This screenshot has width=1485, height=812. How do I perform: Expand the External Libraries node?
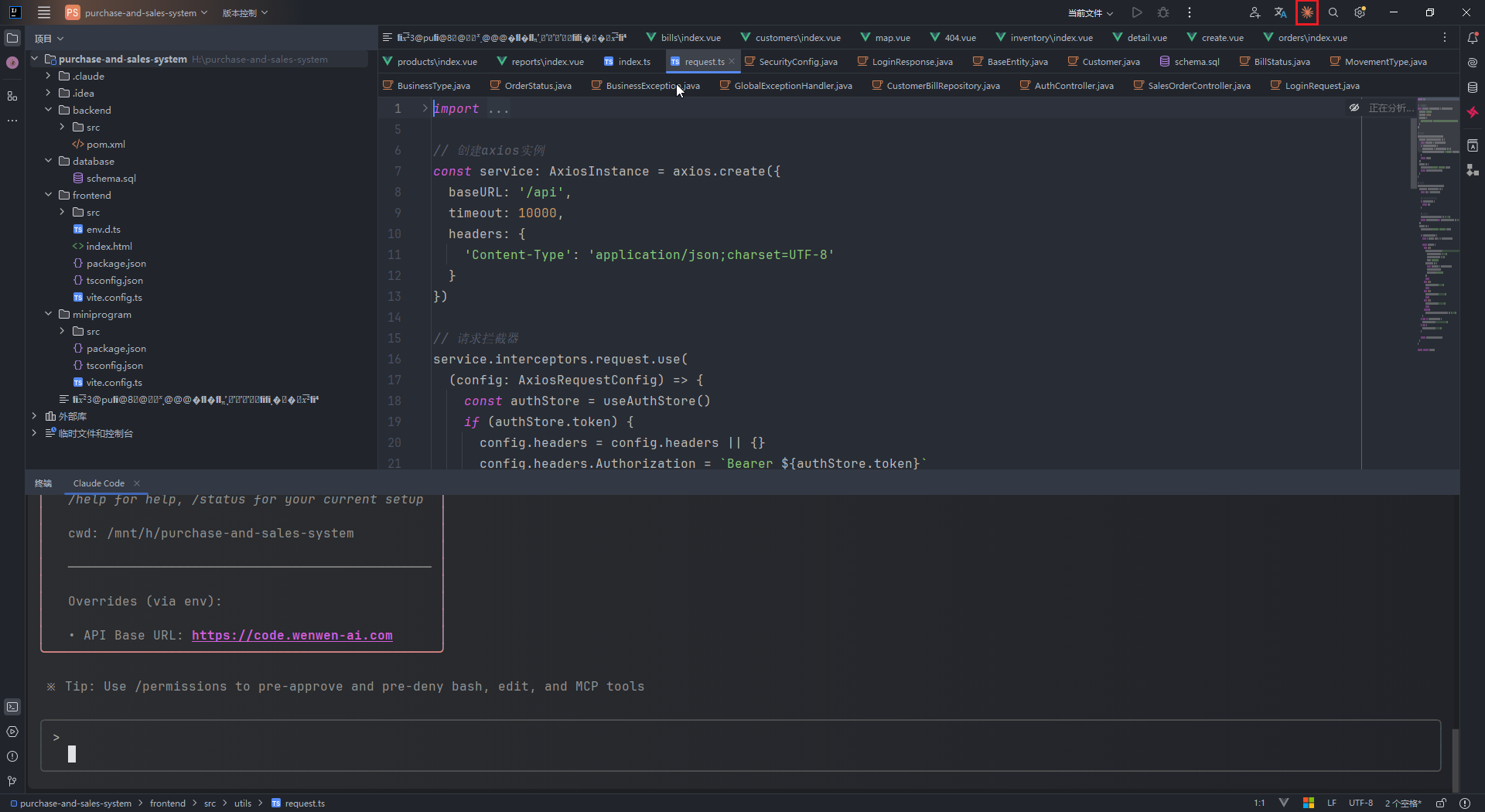(x=34, y=416)
